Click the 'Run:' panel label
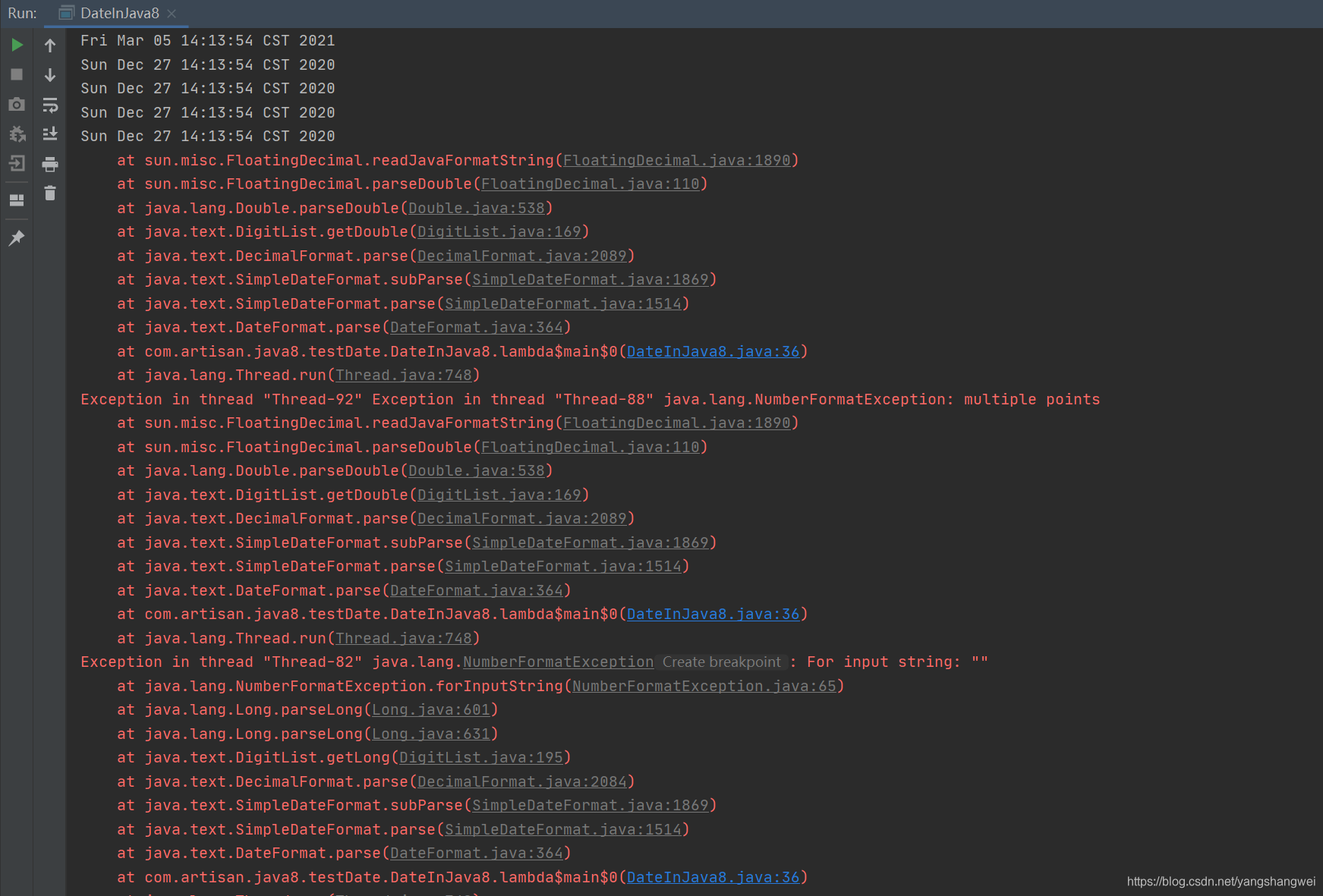 [22, 13]
